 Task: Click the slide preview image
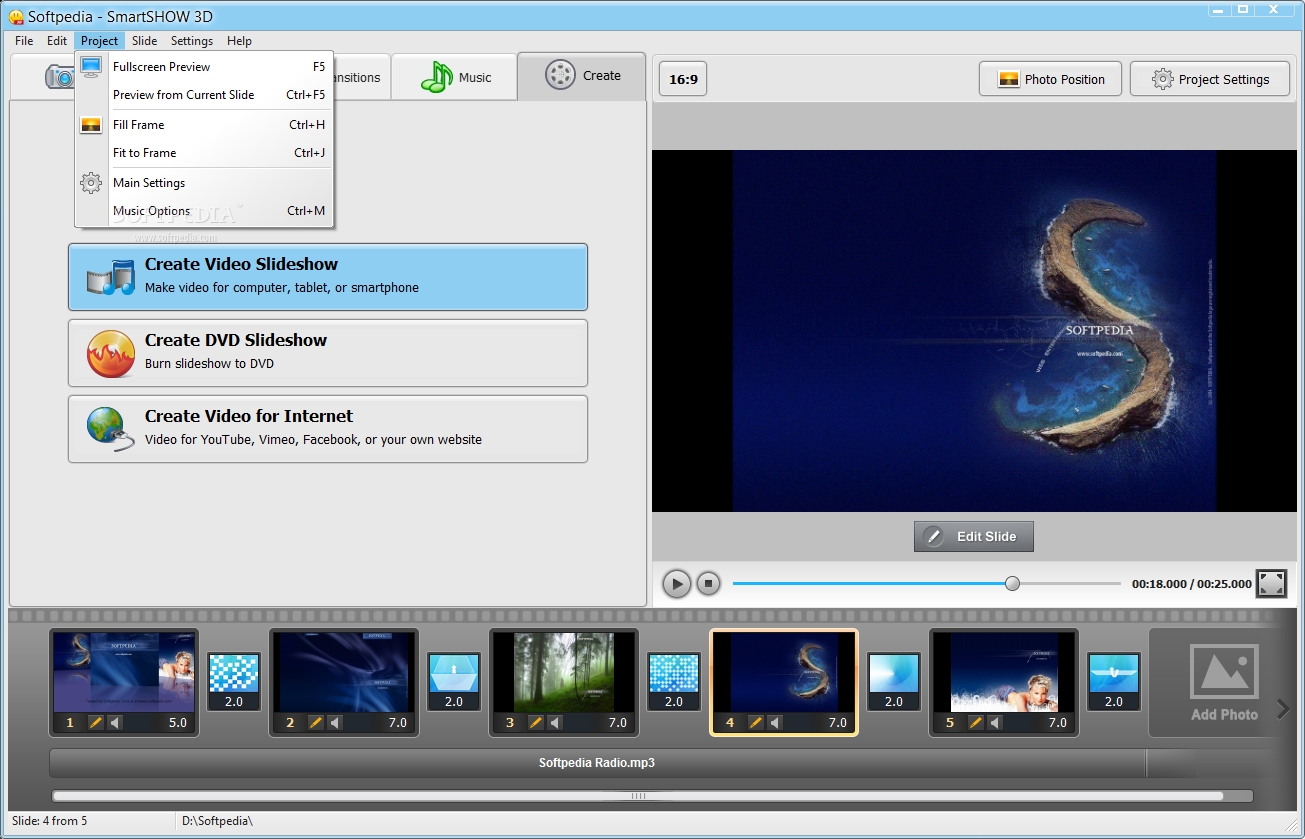coord(974,331)
